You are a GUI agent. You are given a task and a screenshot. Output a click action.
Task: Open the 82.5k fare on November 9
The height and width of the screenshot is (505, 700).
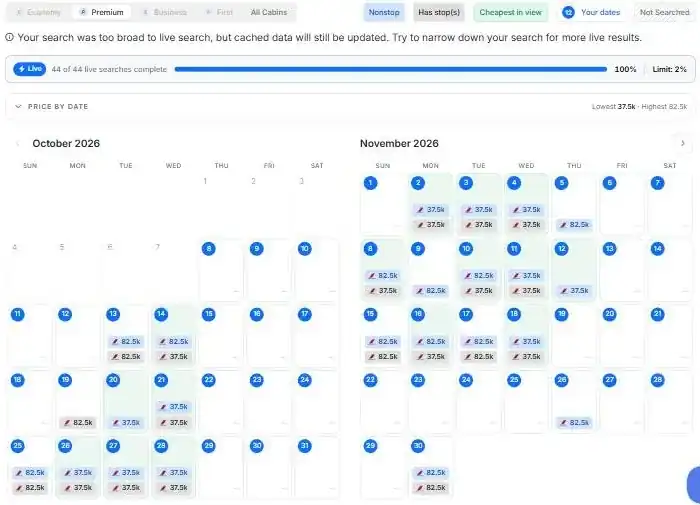tap(431, 291)
